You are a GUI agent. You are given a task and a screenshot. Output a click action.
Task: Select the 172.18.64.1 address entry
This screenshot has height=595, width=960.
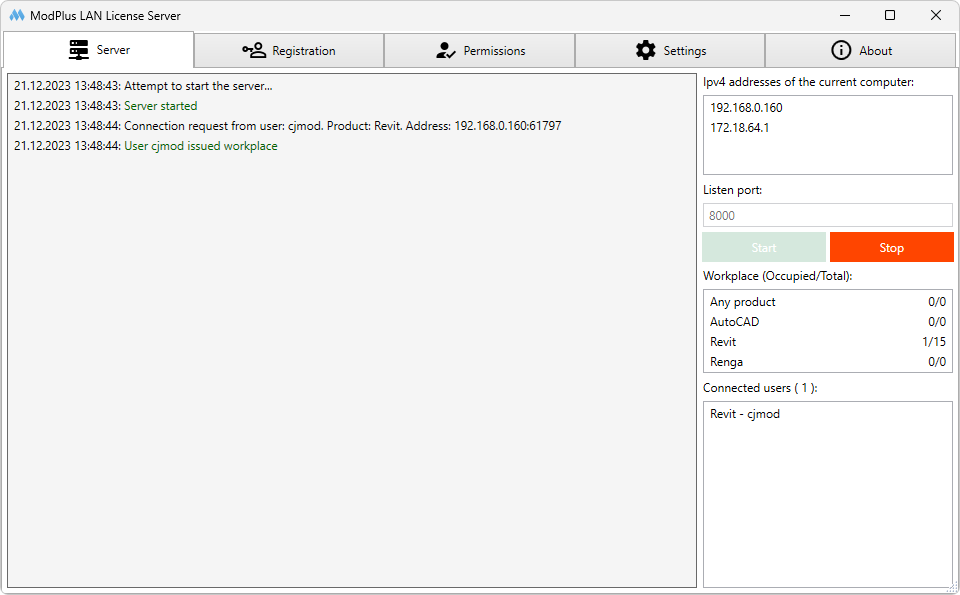pos(740,128)
